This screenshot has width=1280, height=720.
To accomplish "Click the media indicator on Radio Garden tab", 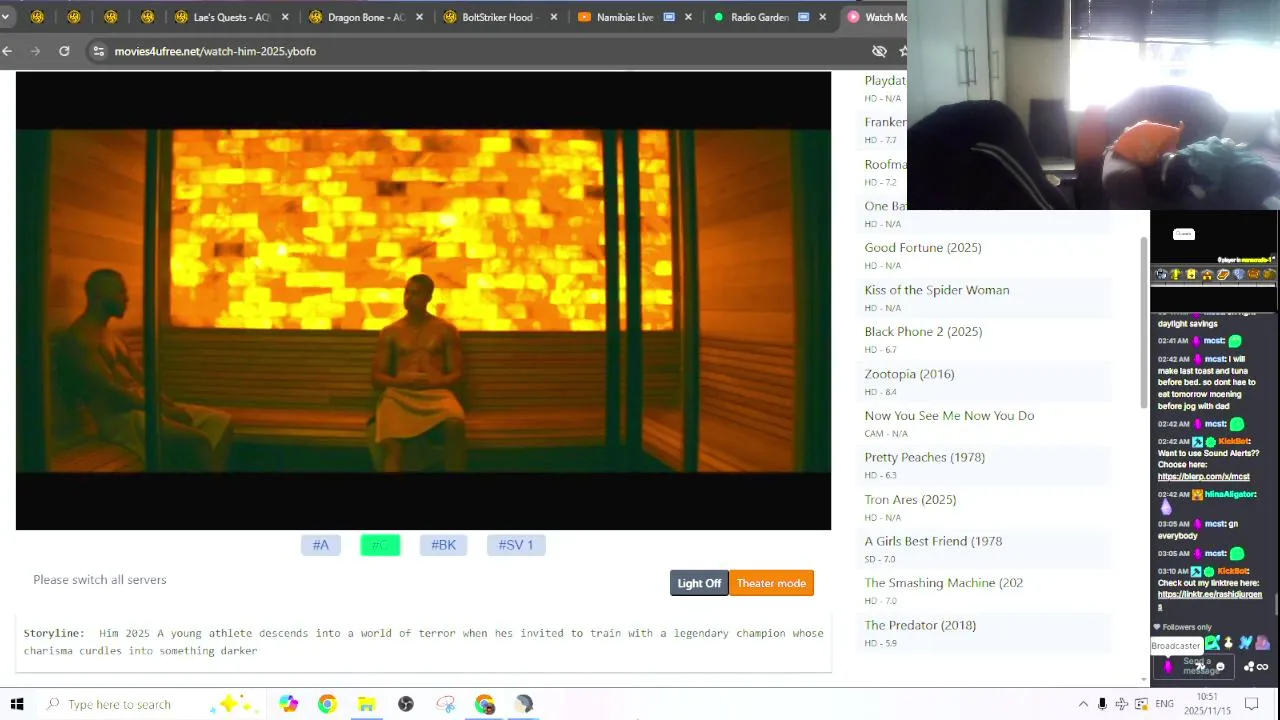I will coord(803,17).
